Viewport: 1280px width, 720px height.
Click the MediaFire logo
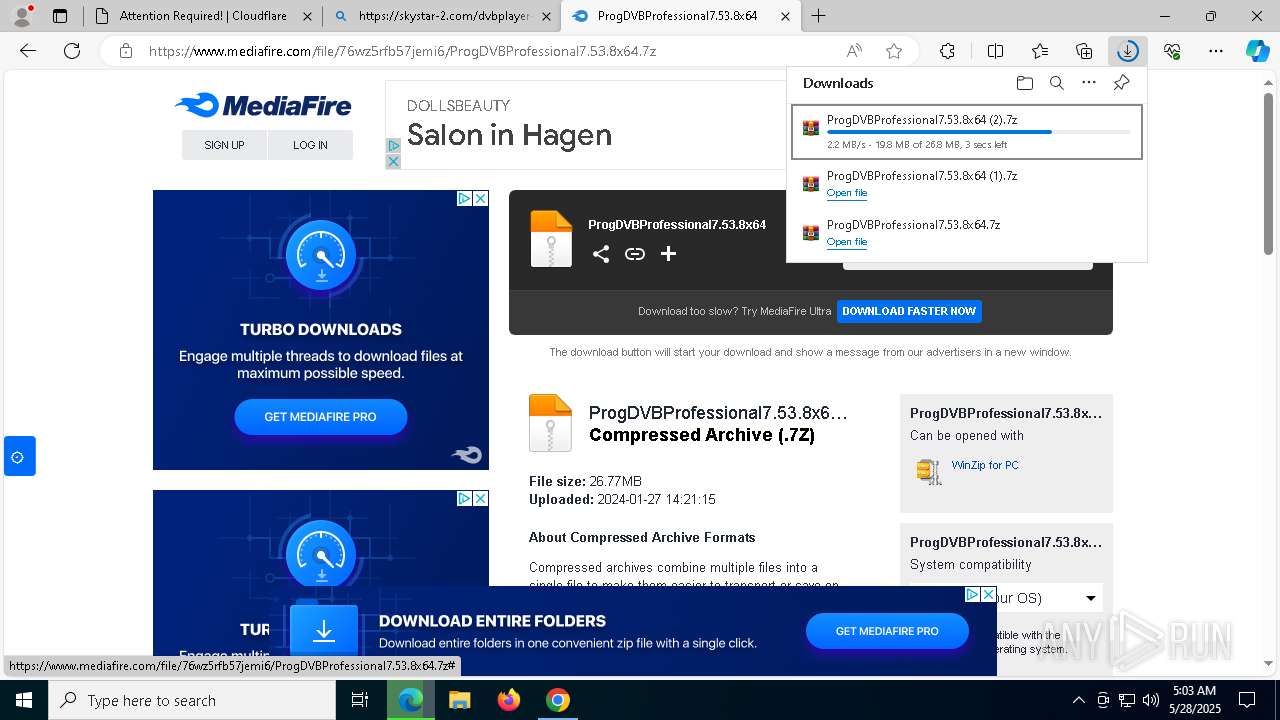point(263,105)
